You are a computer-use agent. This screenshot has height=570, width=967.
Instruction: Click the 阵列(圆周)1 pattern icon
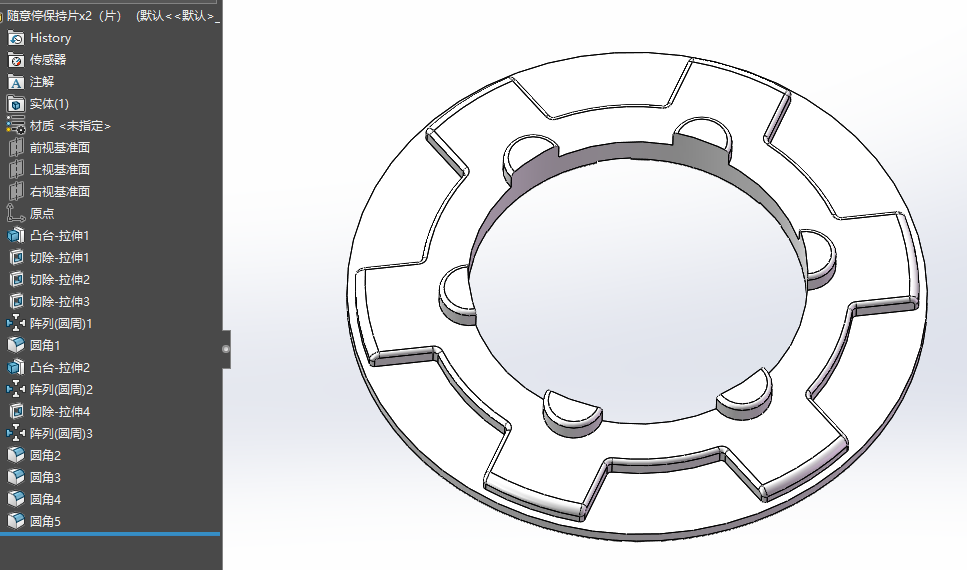15,323
